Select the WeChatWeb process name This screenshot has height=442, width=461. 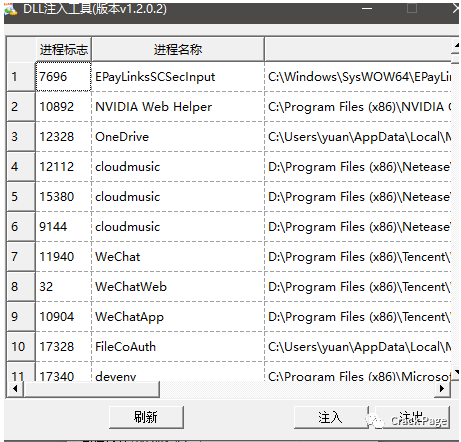(x=178, y=287)
